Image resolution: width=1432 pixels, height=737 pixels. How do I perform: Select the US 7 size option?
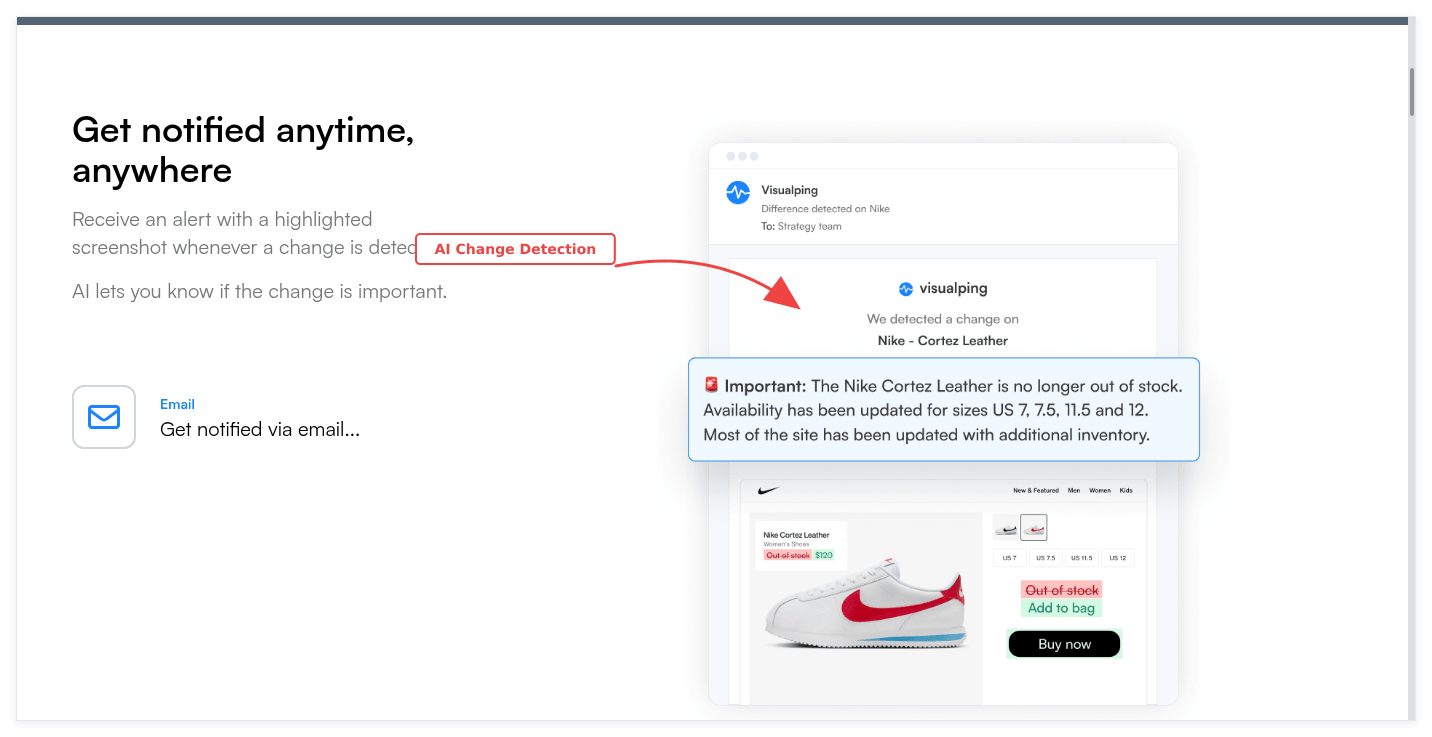(1009, 558)
